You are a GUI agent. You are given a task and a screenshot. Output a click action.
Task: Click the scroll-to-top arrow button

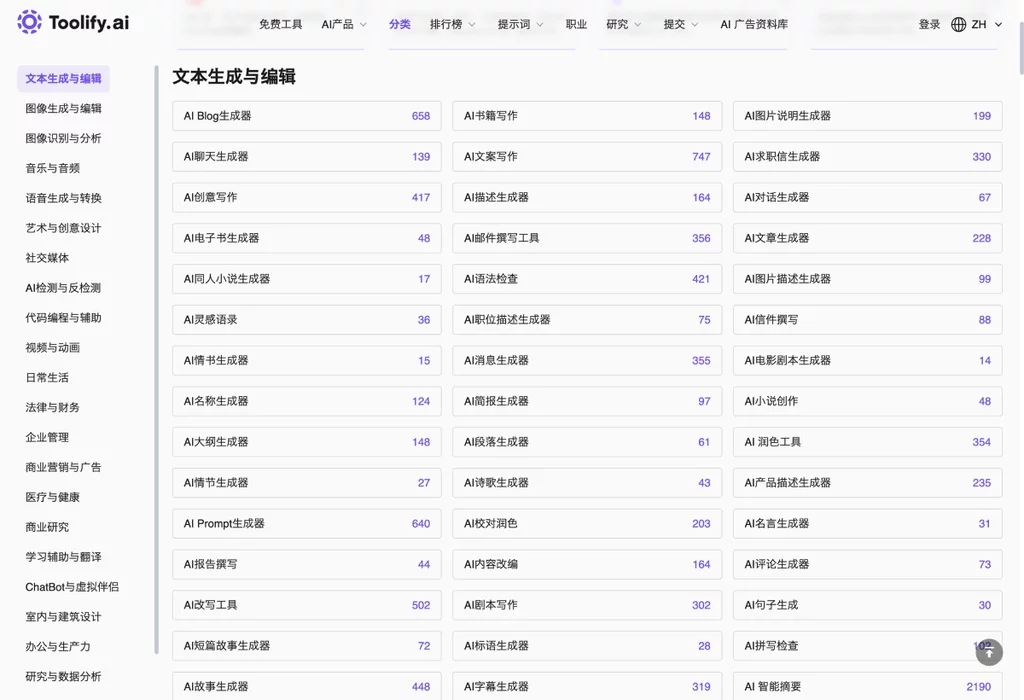pos(989,652)
